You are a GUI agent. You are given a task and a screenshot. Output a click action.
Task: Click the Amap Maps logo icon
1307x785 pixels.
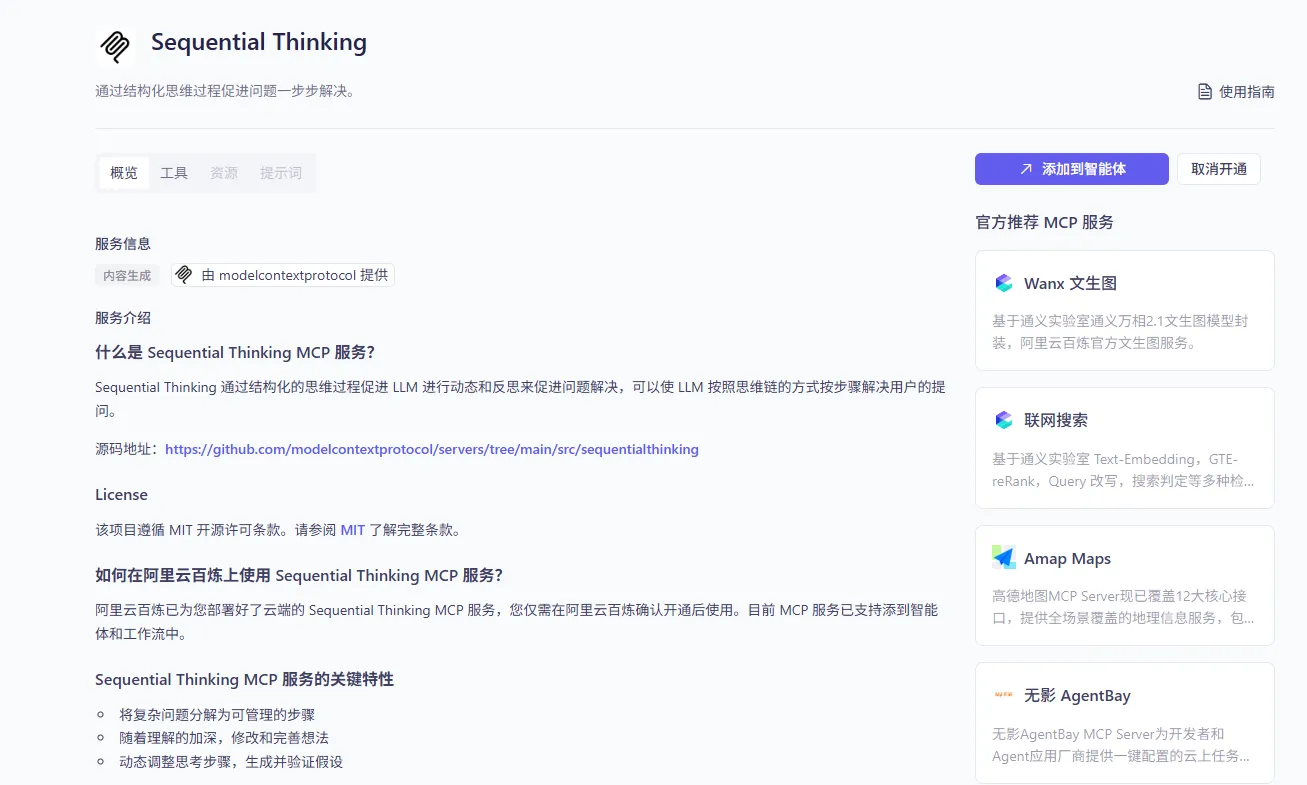click(x=1004, y=558)
